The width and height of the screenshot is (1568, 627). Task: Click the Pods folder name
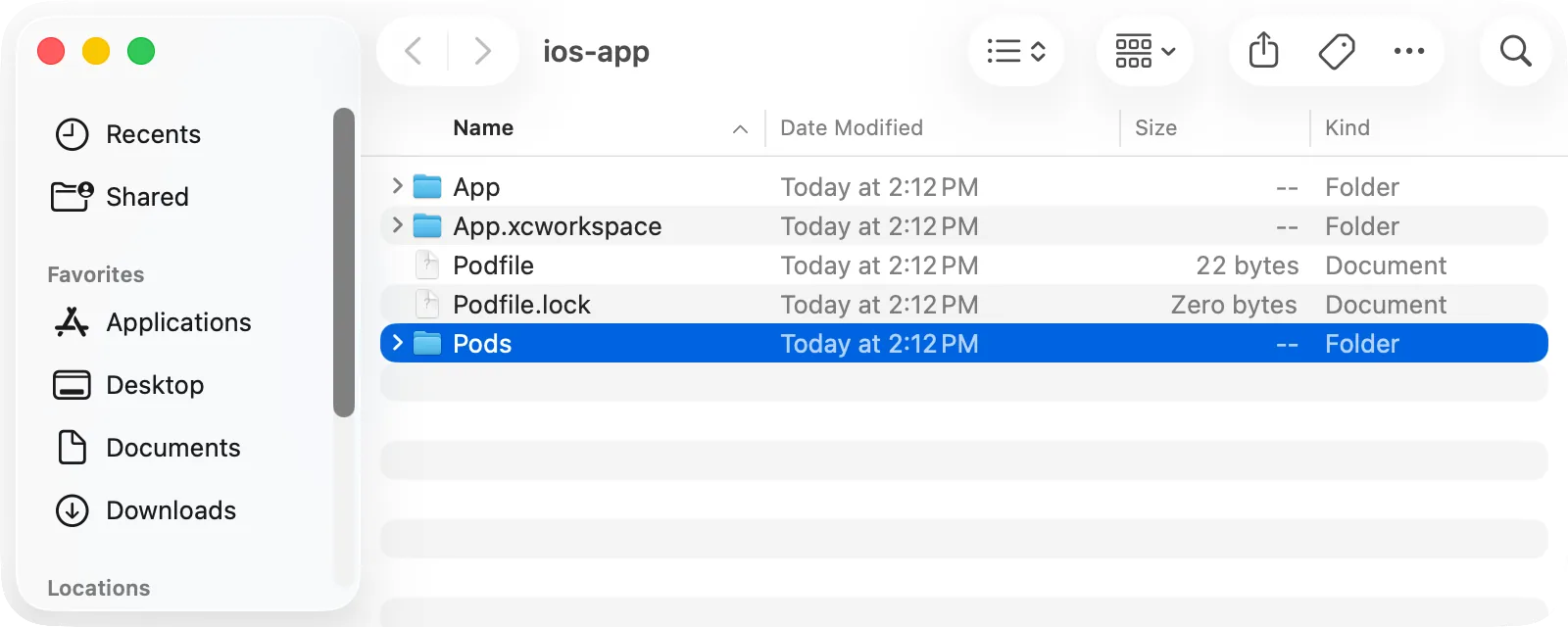[x=482, y=344]
